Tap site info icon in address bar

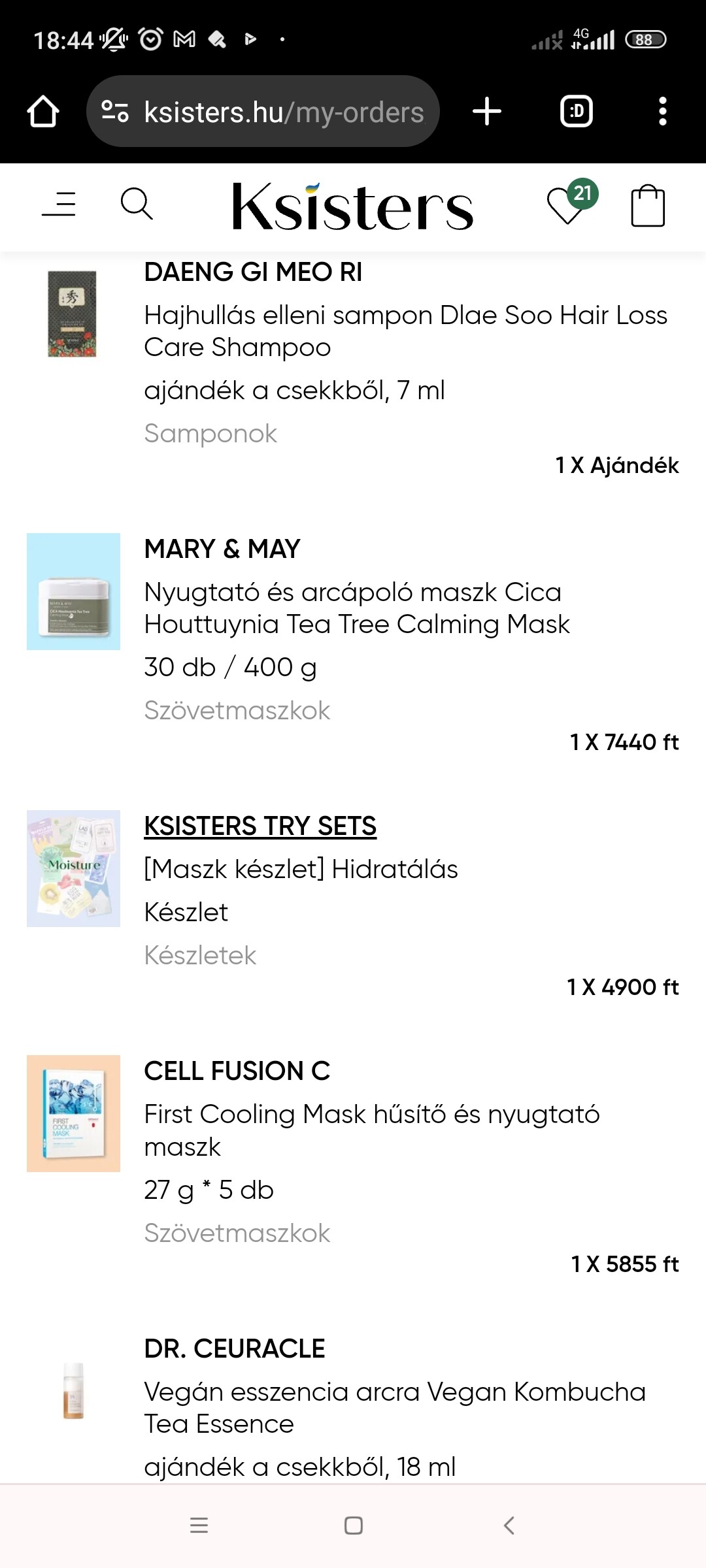coord(115,112)
